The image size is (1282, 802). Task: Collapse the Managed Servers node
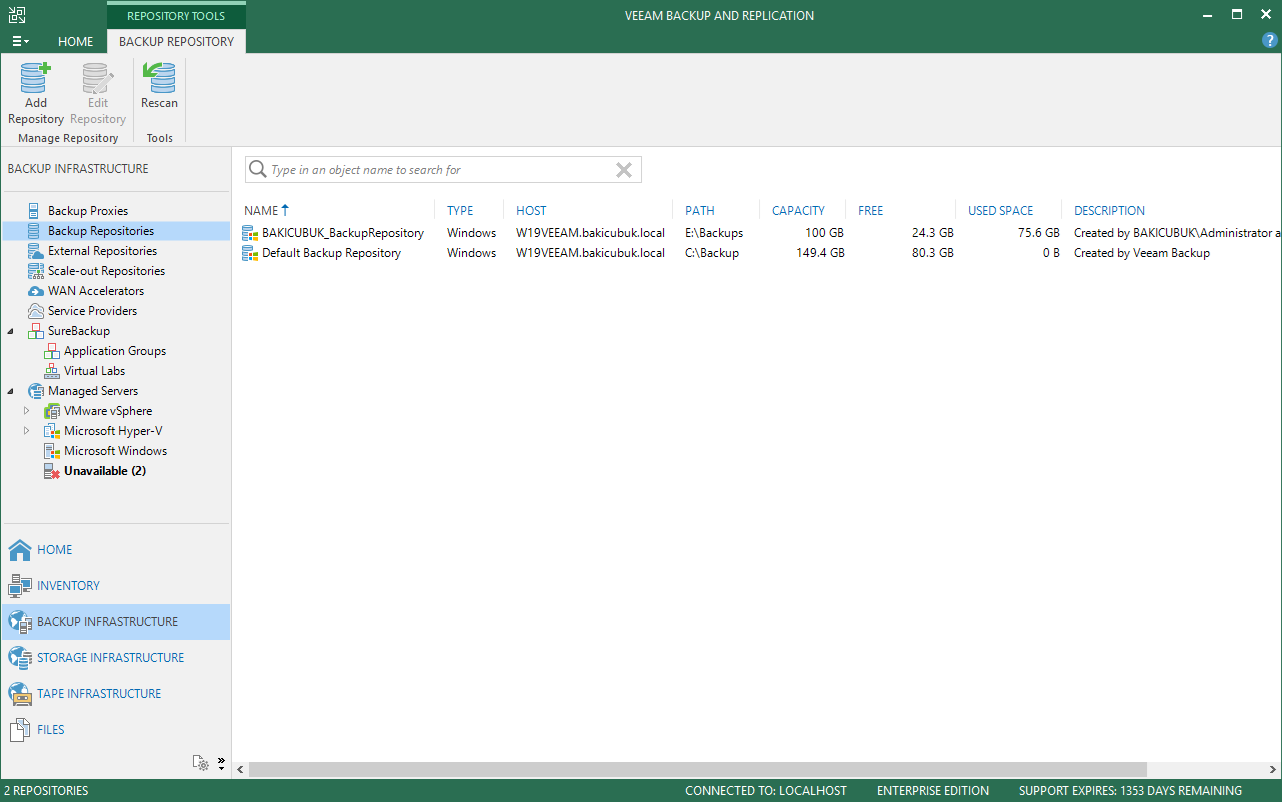(x=11, y=391)
